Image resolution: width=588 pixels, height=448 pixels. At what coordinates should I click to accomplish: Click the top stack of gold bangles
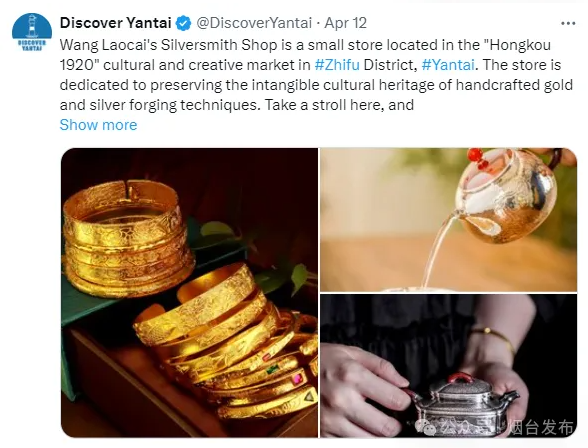tap(128, 238)
